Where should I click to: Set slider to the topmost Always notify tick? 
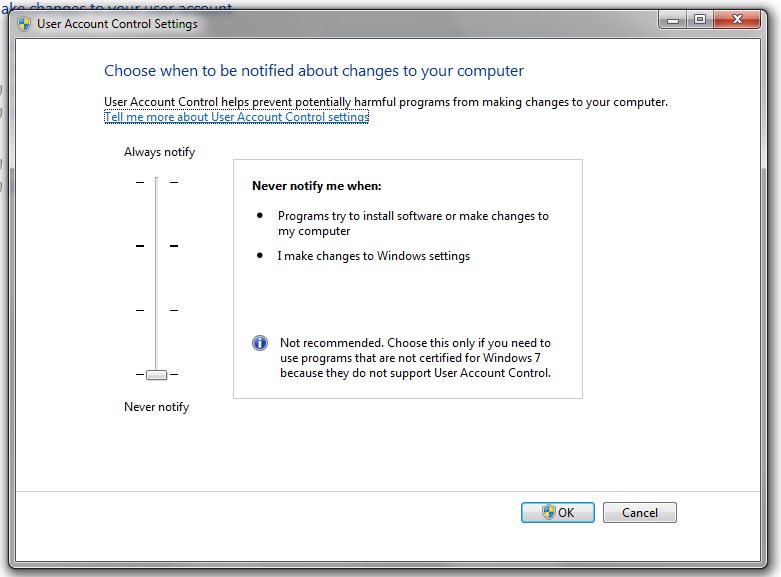[156, 182]
